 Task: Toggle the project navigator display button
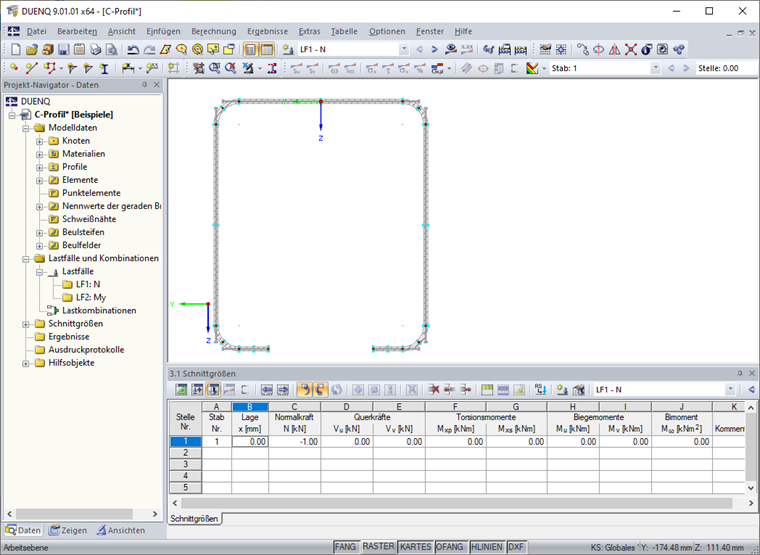[x=250, y=49]
